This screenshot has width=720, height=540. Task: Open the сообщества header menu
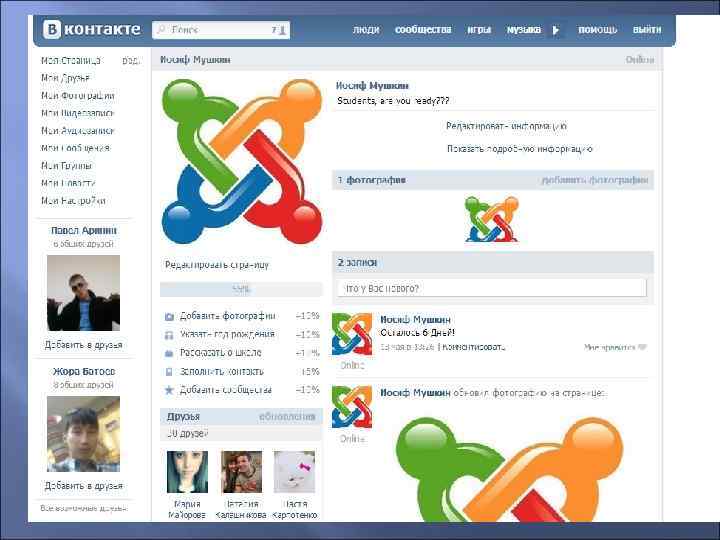[423, 30]
